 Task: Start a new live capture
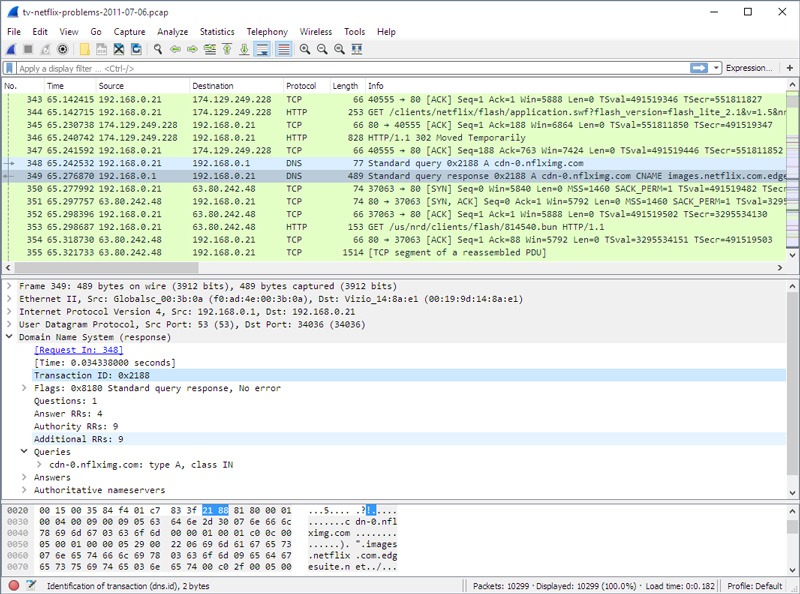coord(13,49)
